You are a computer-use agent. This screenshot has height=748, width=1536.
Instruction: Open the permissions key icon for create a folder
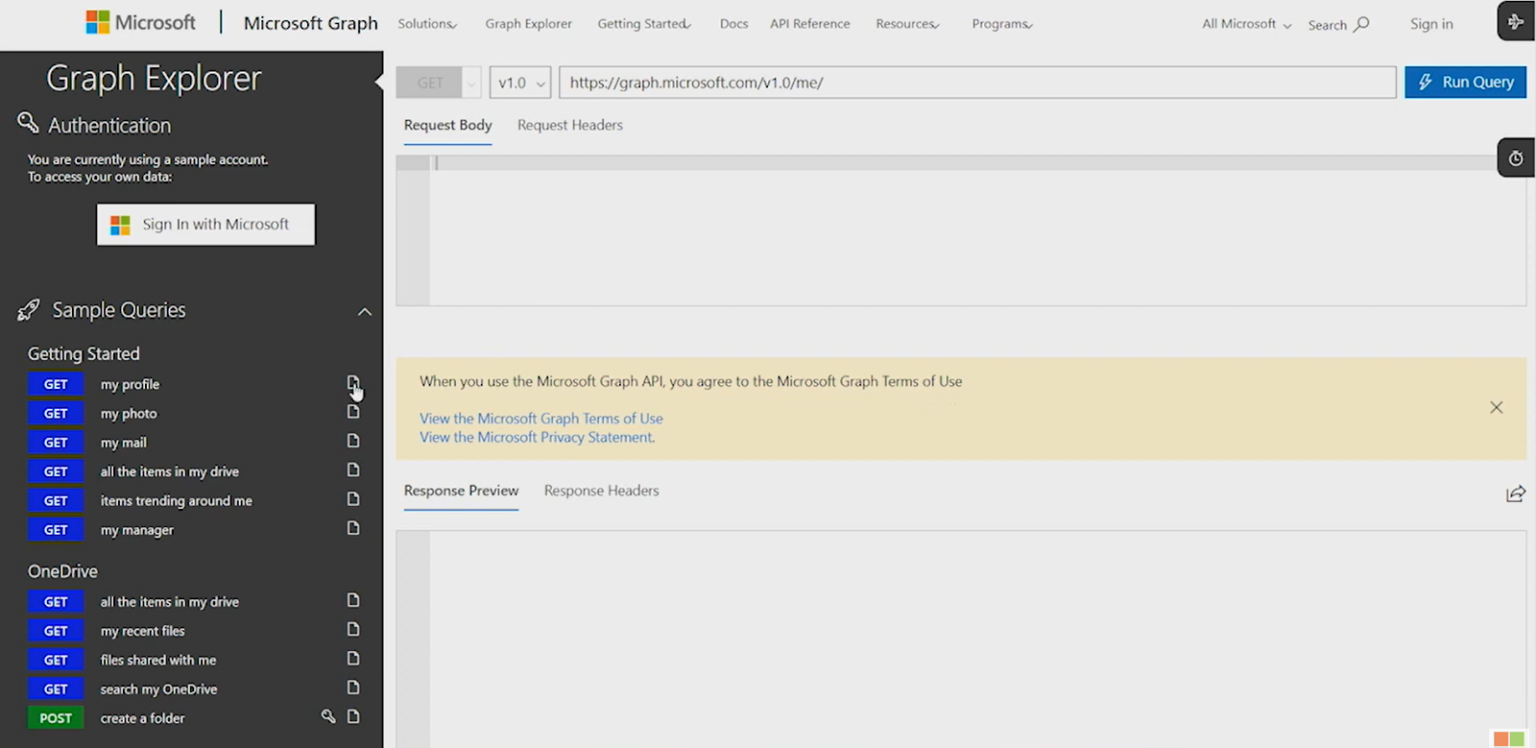[x=329, y=717]
